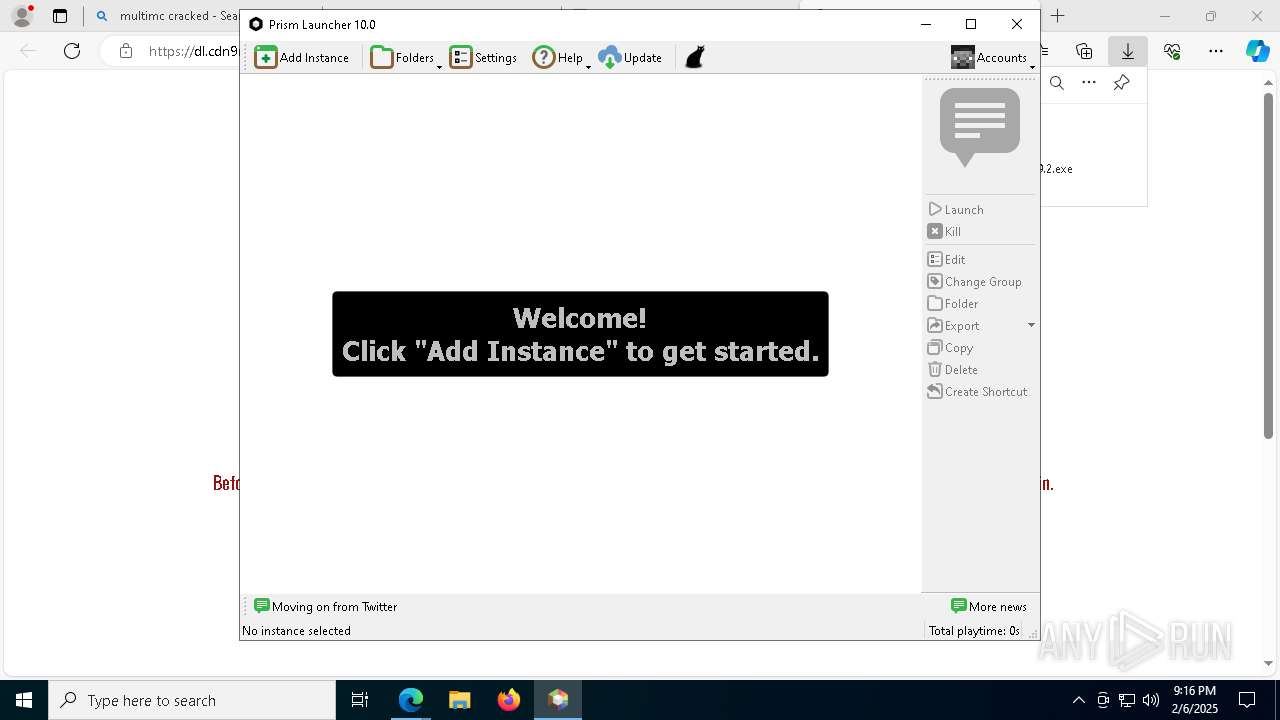Click the network tray icon
The width and height of the screenshot is (1280, 720).
[1127, 700]
